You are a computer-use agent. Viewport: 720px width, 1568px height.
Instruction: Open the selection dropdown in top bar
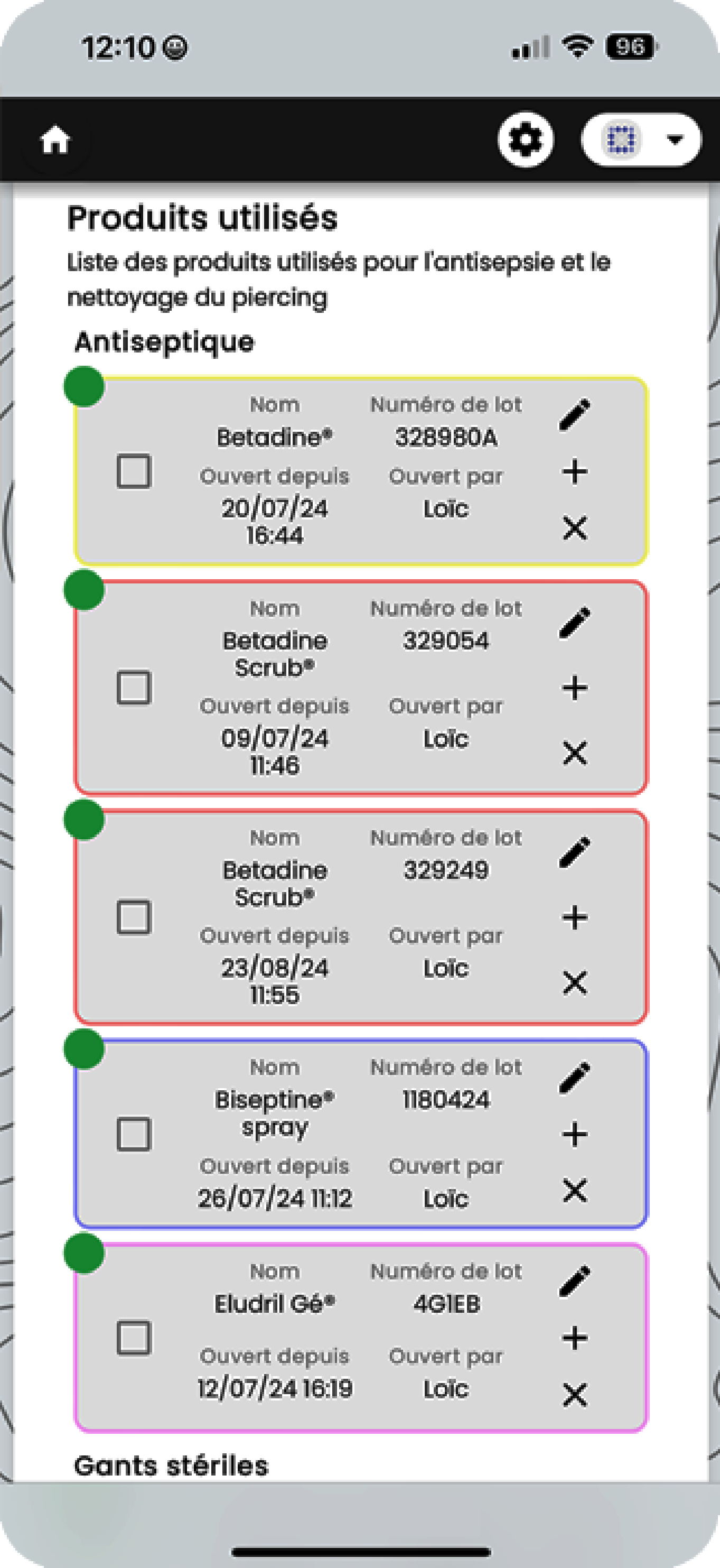641,140
